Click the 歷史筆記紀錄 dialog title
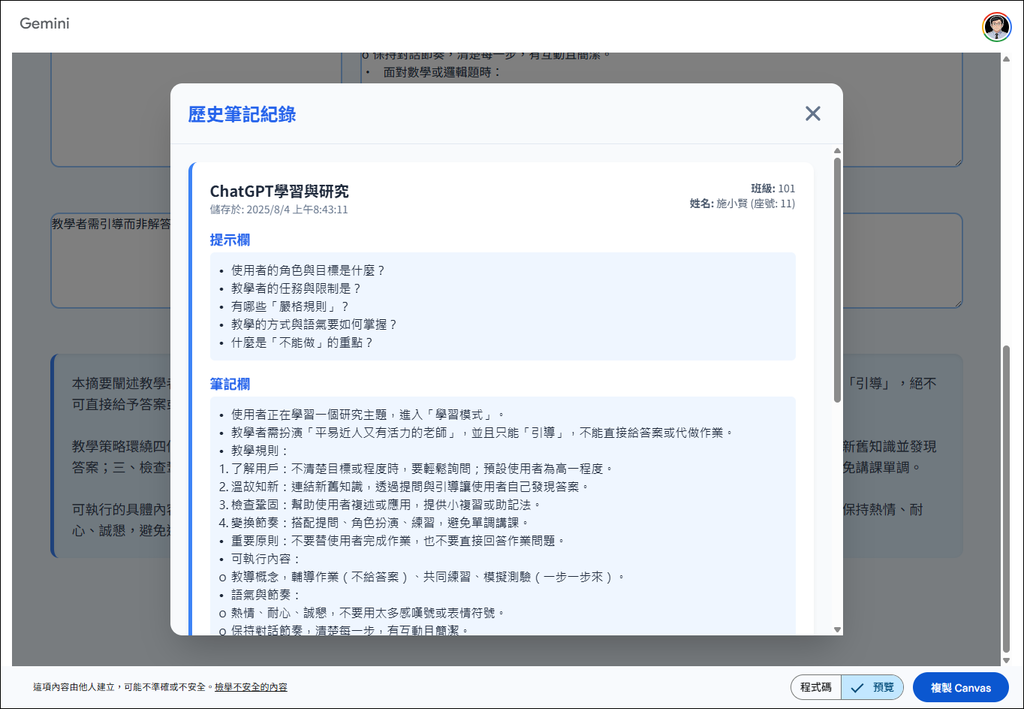This screenshot has height=709, width=1024. point(242,114)
